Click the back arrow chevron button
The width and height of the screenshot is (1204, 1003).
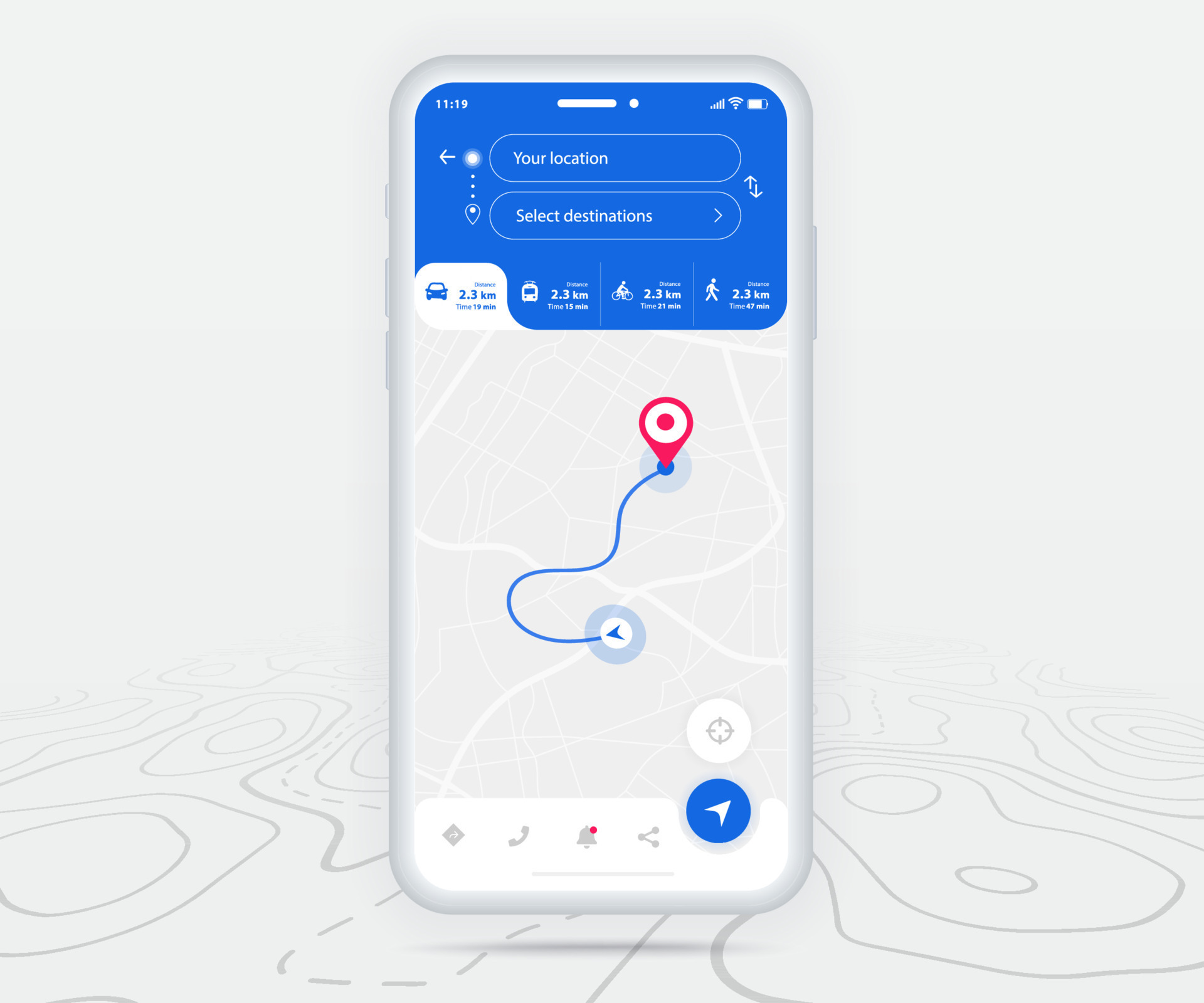pyautogui.click(x=444, y=157)
